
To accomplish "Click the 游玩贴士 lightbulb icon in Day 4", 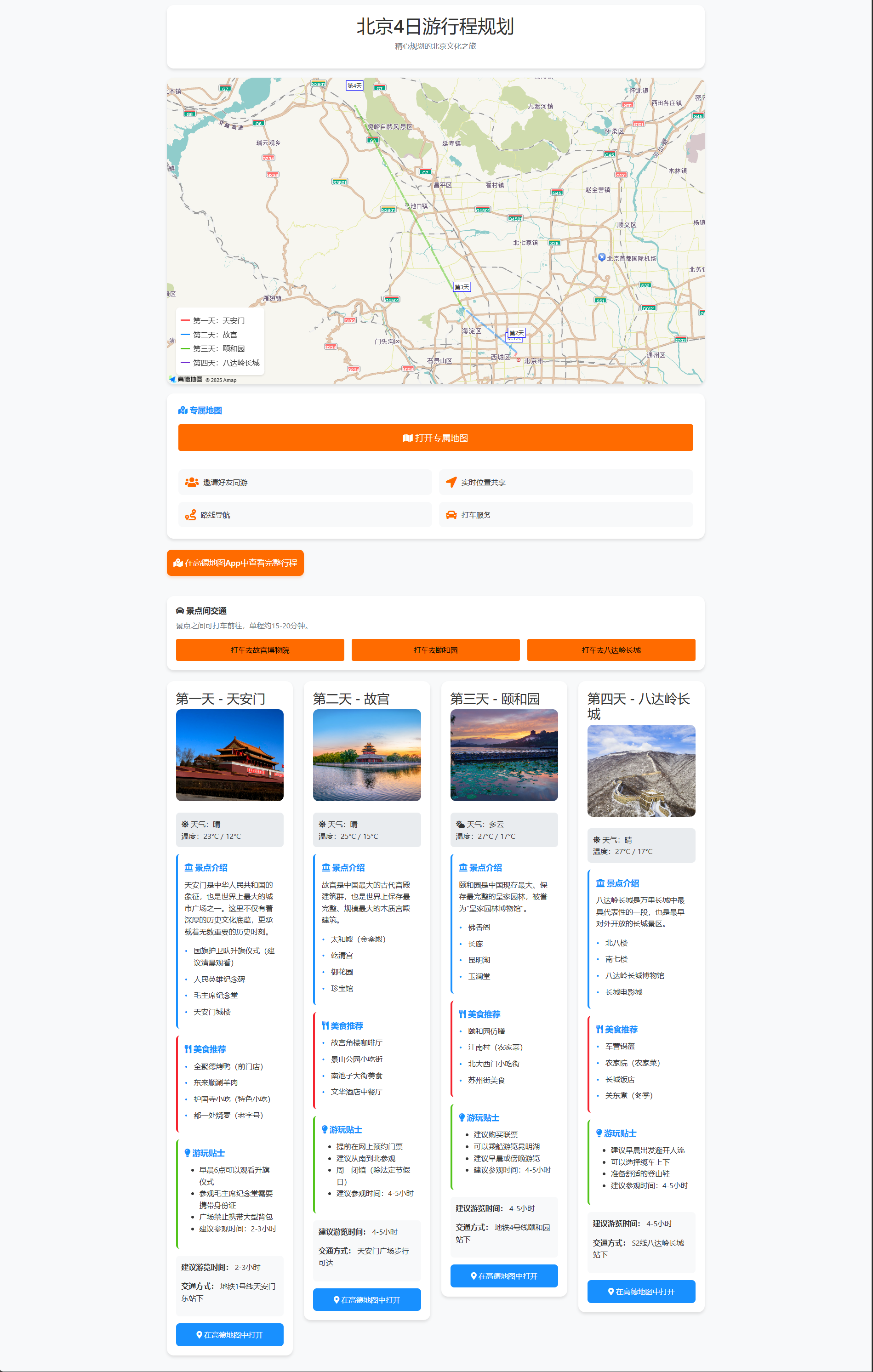I will pyautogui.click(x=599, y=1133).
